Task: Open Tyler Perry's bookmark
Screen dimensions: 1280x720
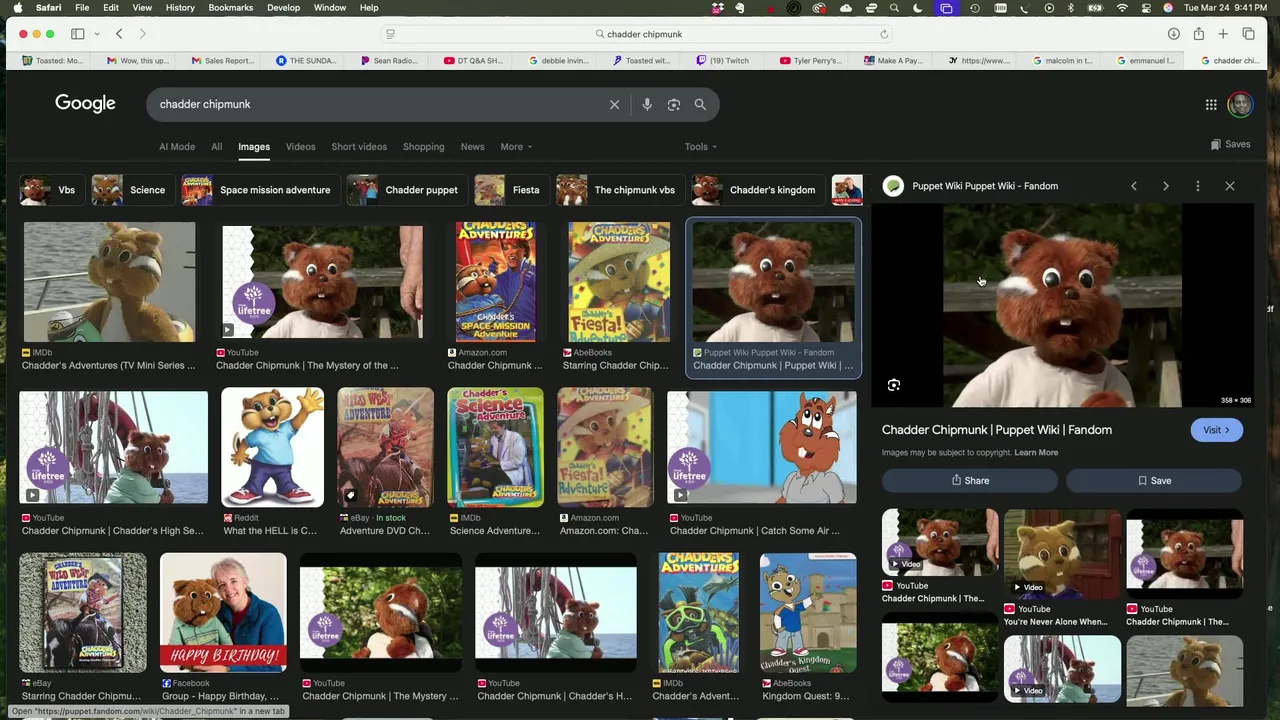Action: pos(811,61)
